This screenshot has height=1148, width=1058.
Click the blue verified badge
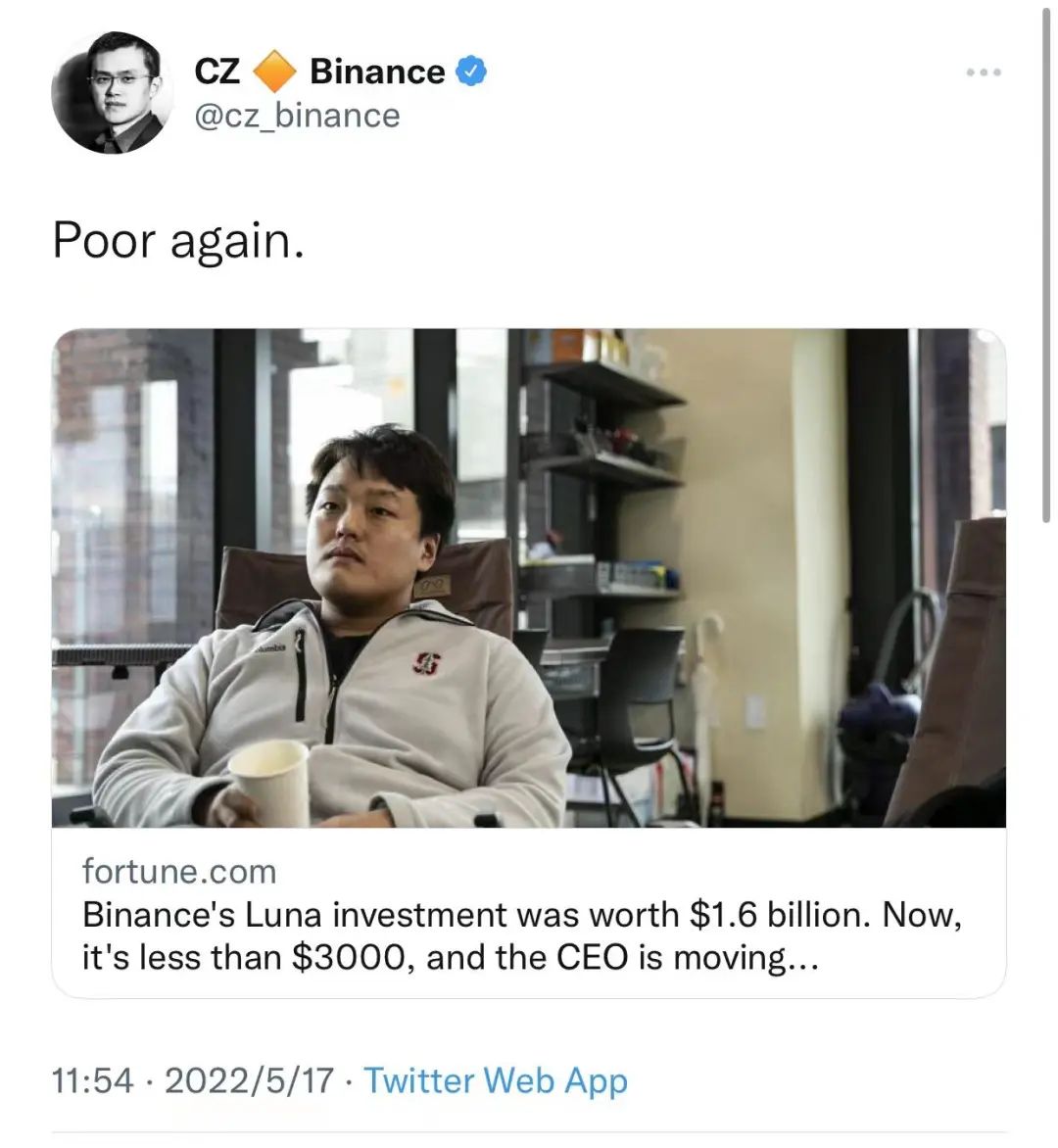coord(471,72)
